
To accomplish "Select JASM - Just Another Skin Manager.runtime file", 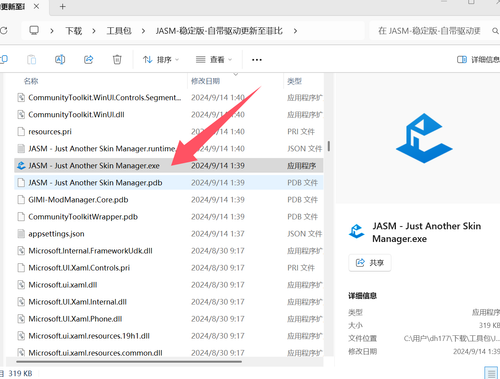I will 169,149.
